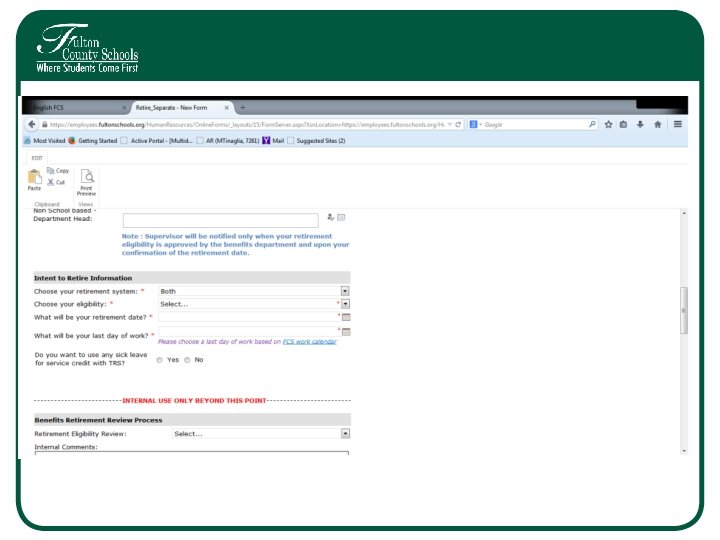Select No for sick leave service credit

pos(187,360)
